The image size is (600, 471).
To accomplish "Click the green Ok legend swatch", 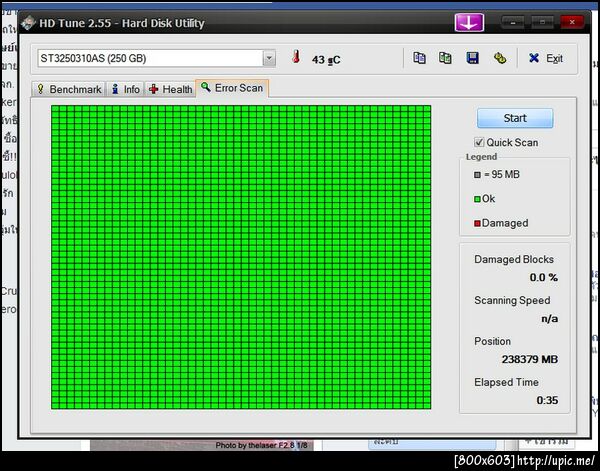I will (477, 199).
